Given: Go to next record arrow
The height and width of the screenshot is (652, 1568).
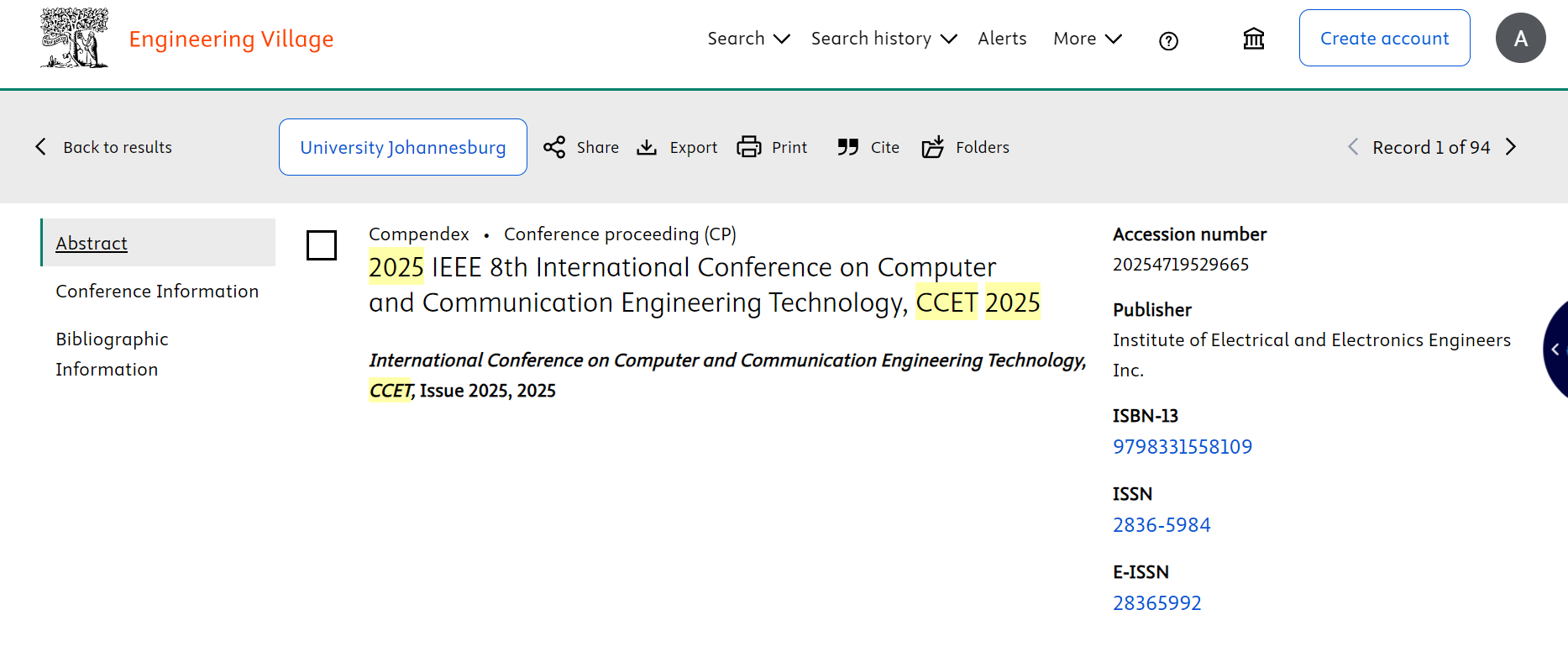Looking at the screenshot, I should [1511, 147].
